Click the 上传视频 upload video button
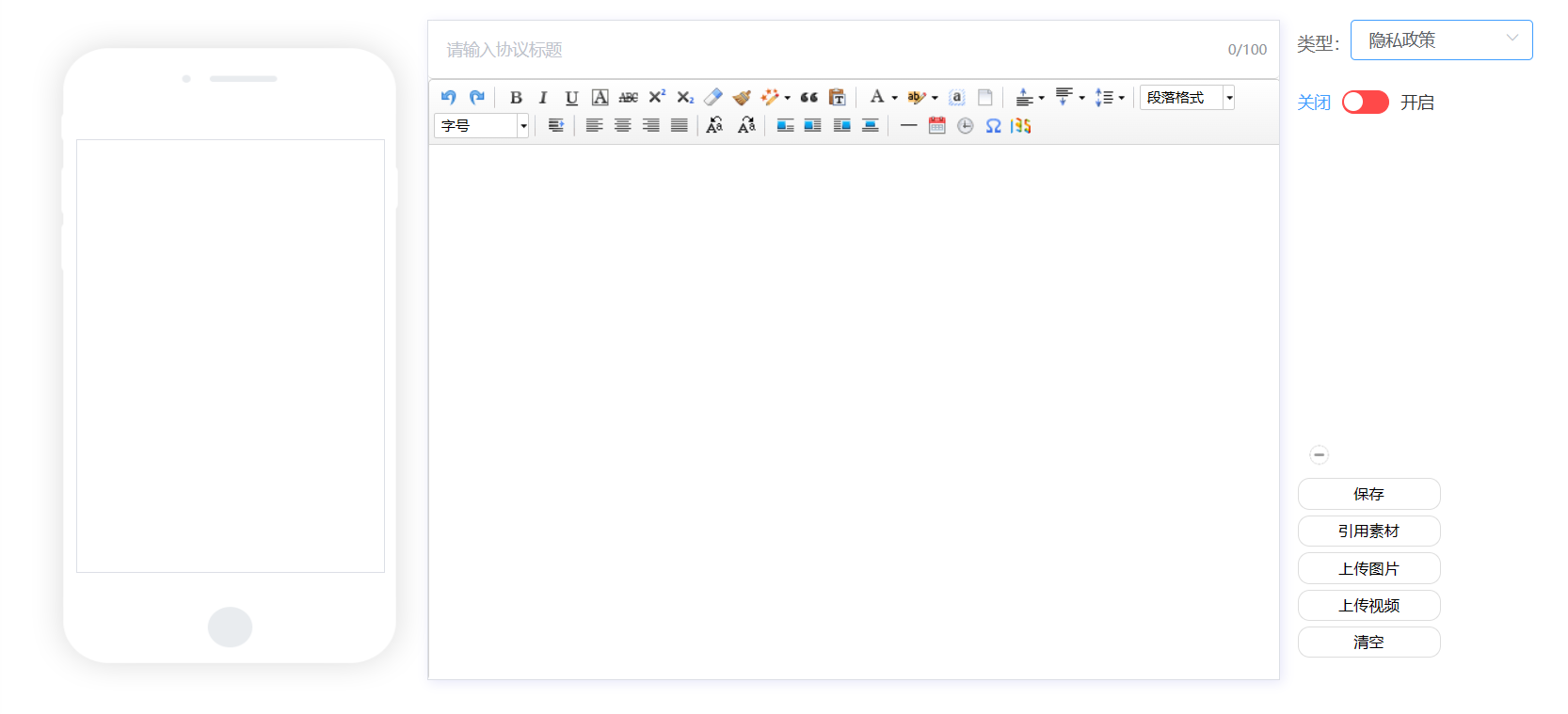This screenshot has width=1568, height=714. click(1368, 605)
